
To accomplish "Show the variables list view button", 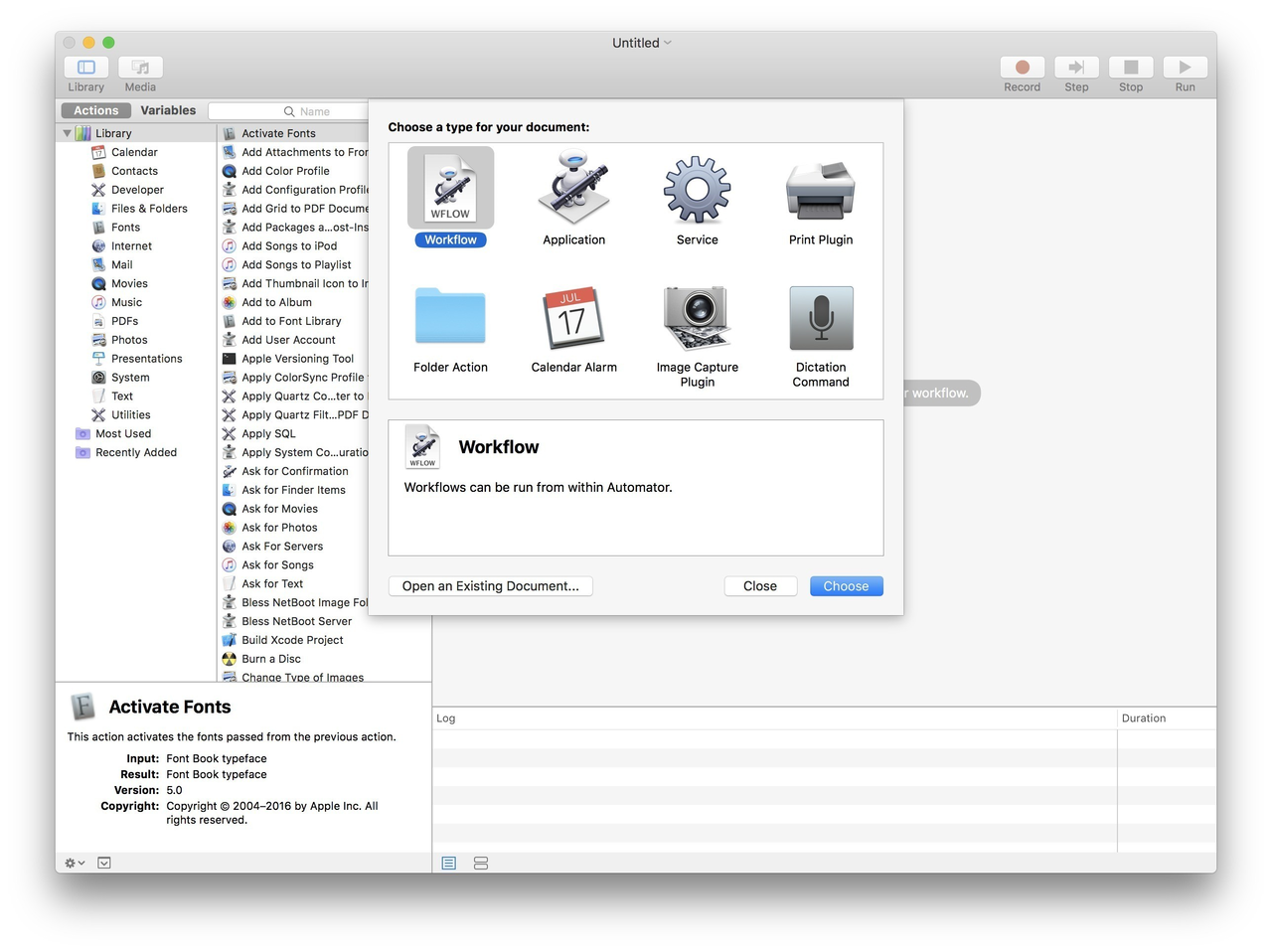I will coord(481,863).
